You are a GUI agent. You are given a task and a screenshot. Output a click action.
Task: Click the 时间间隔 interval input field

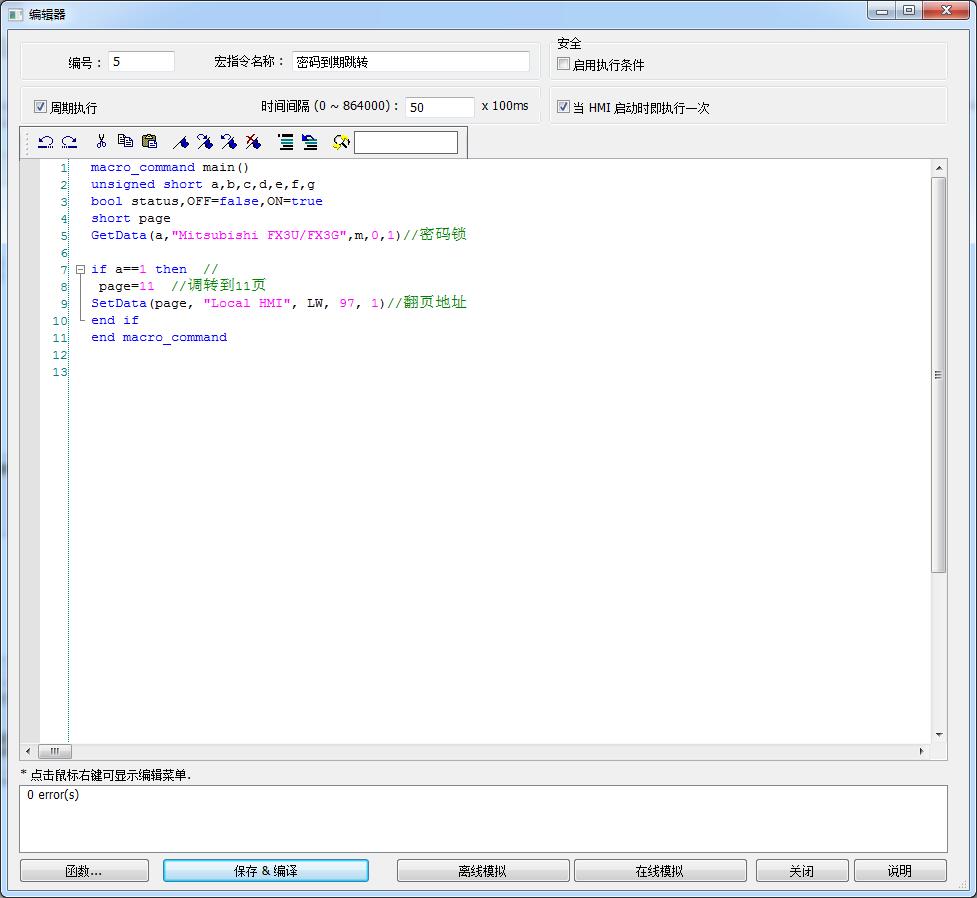tap(439, 107)
